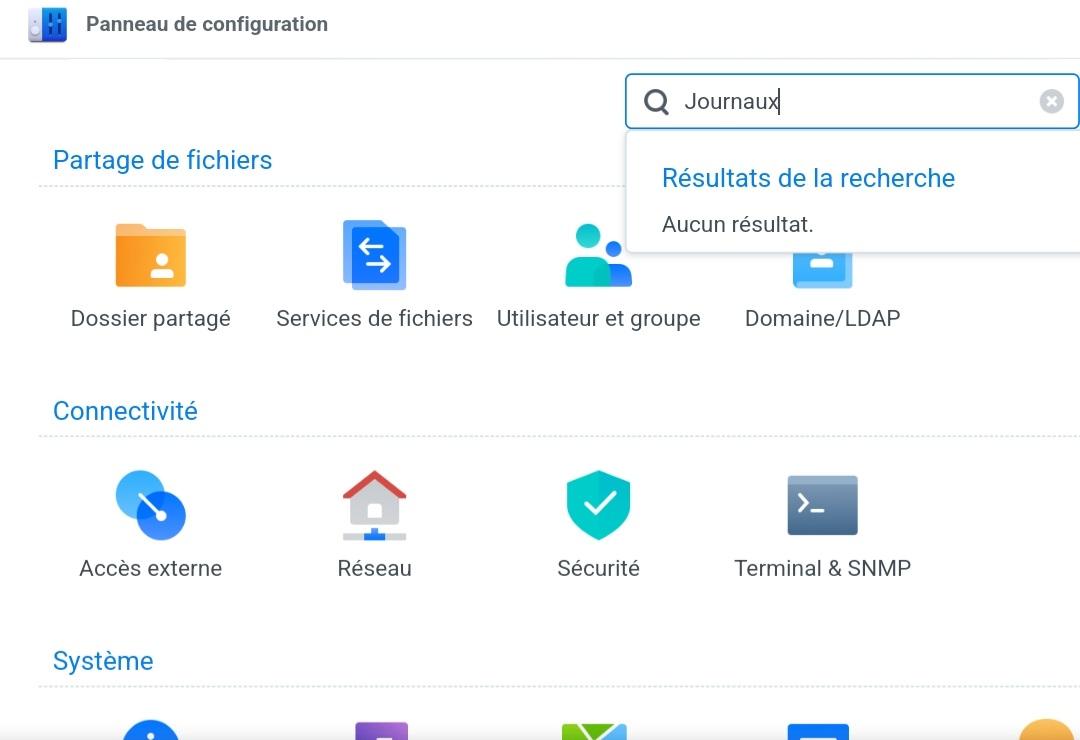Screen dimensions: 1080x740
Task: Open the Dossier partagé folder icon
Action: pyautogui.click(x=151, y=256)
